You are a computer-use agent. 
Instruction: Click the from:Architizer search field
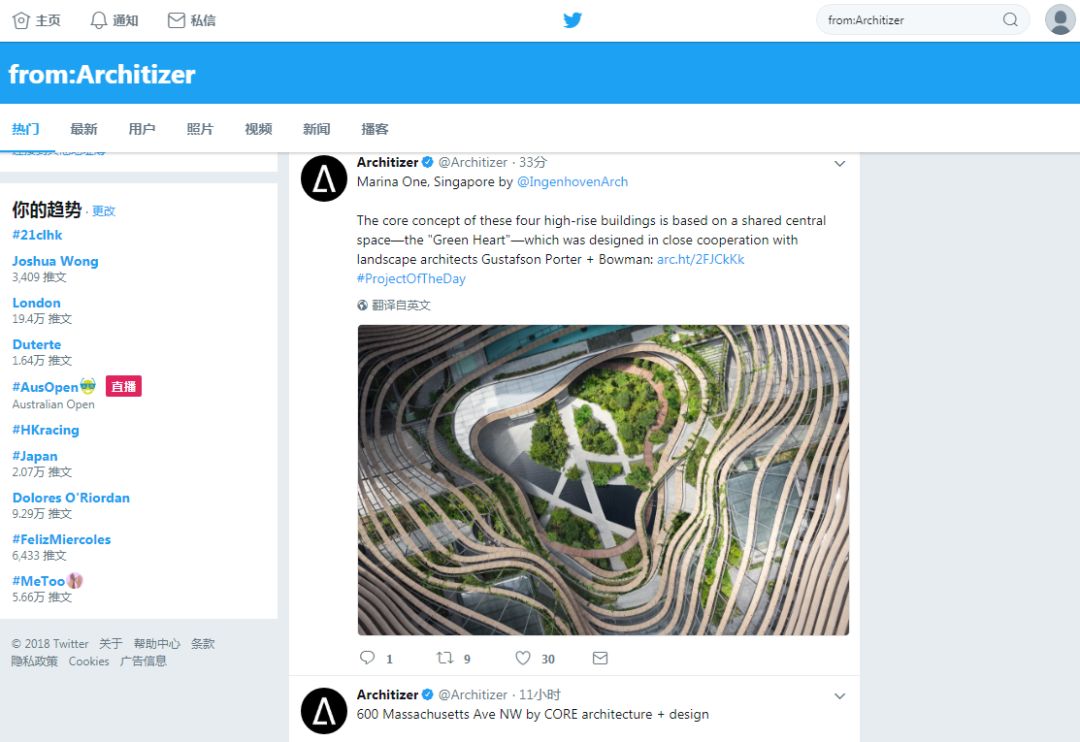pyautogui.click(x=905, y=20)
